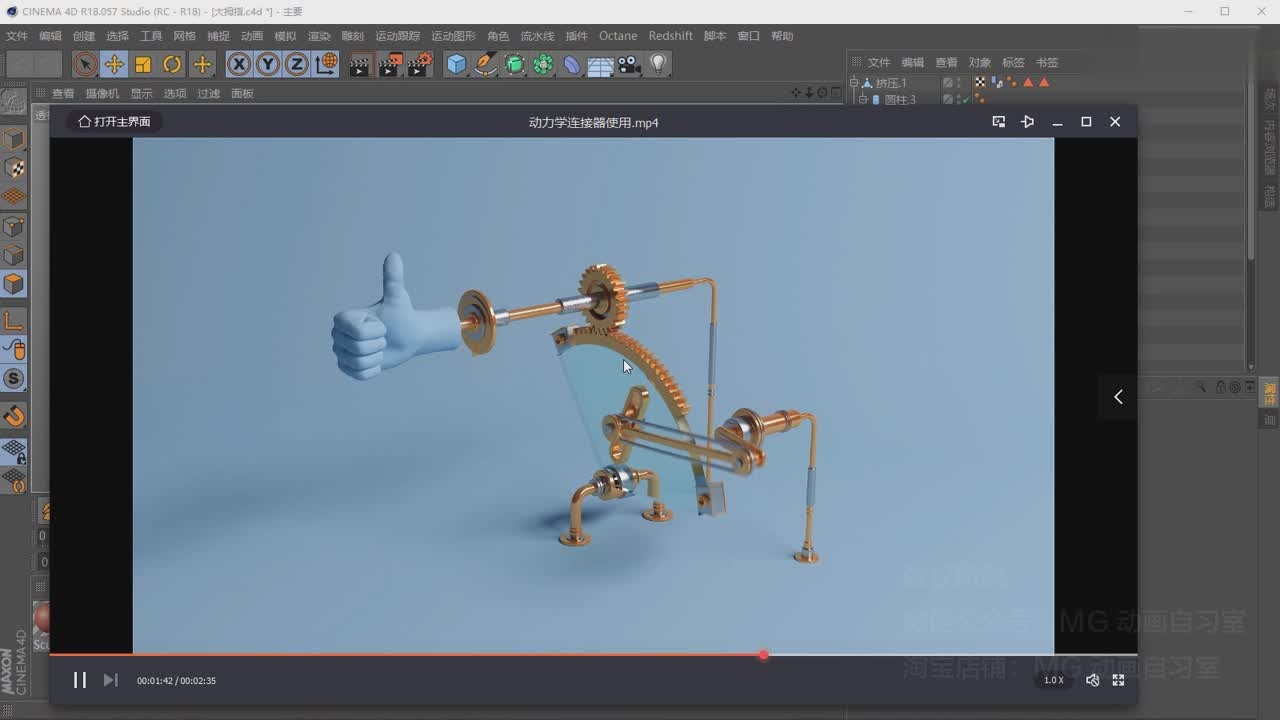Activate the Scale tool
The image size is (1280, 720).
point(143,65)
